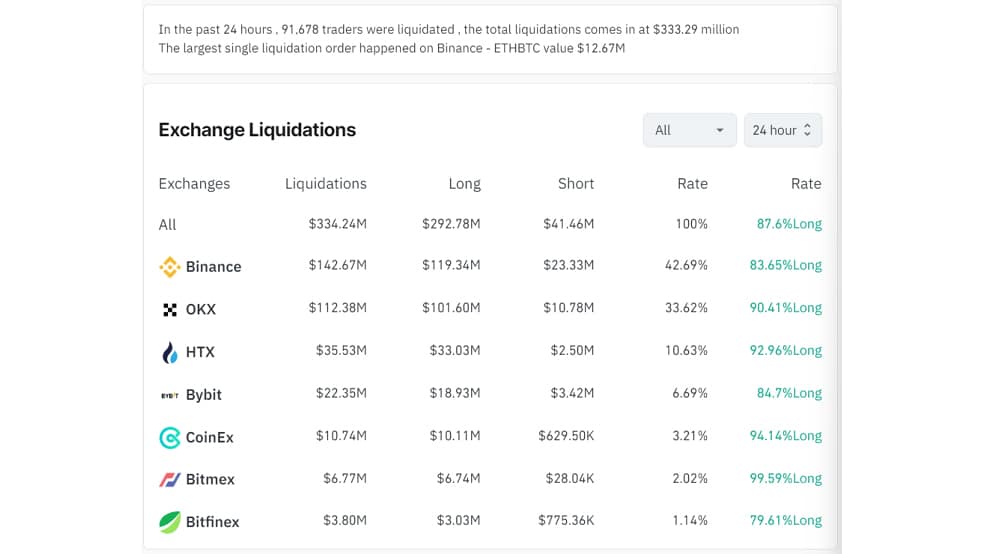Select total liquidations value $334.24M
Screen dimensions: 984x554
coord(338,224)
